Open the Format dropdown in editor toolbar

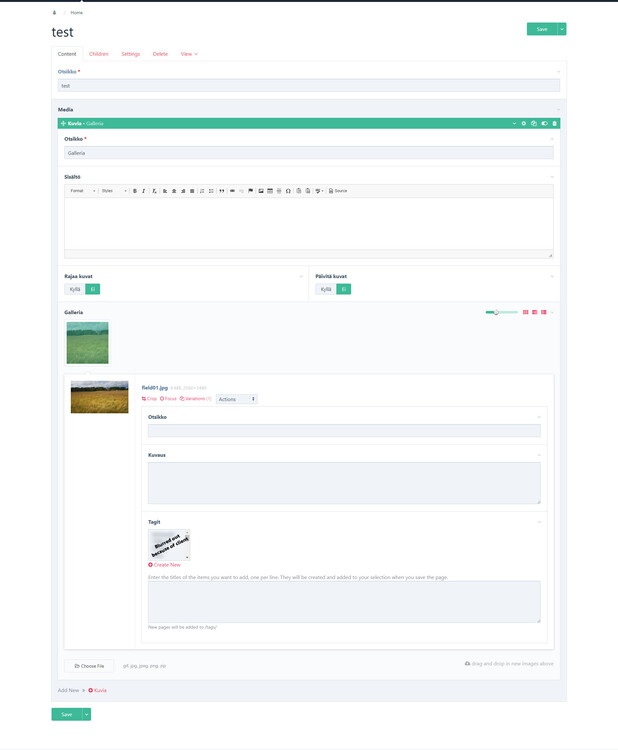[x=82, y=190]
